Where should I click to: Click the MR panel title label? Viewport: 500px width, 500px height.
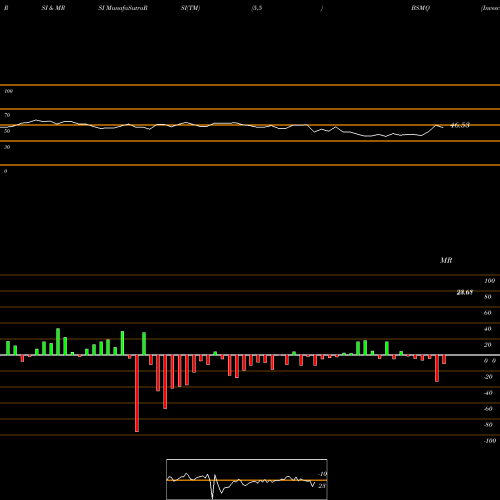tap(446, 260)
